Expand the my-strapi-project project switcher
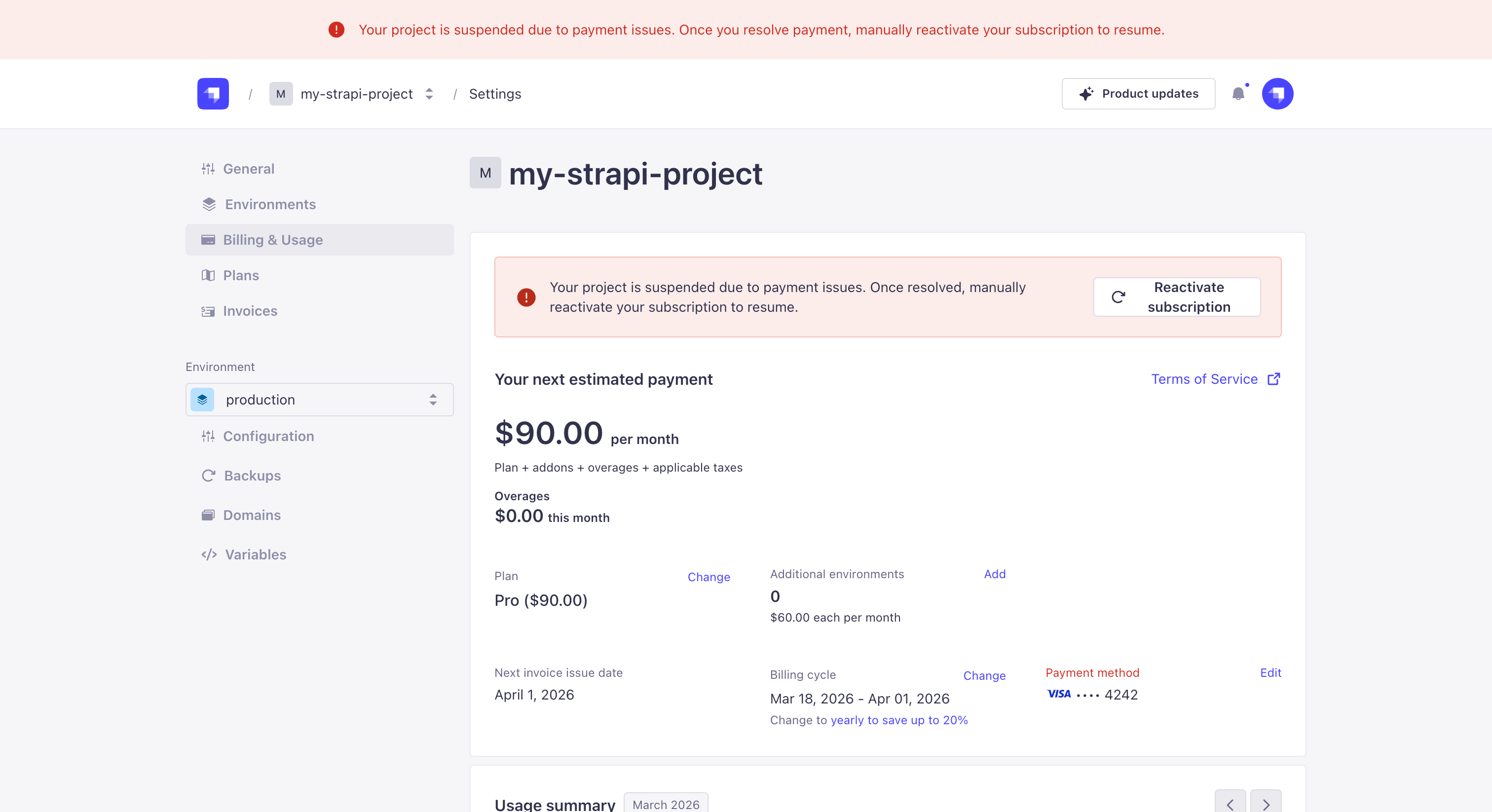1492x812 pixels. coord(429,94)
